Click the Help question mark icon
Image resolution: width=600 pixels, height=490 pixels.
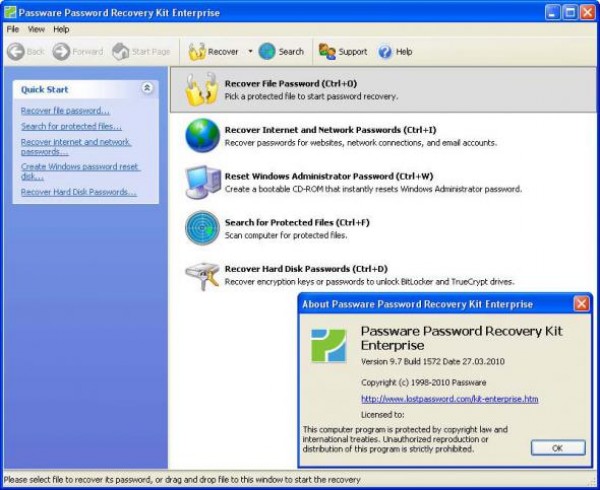pyautogui.click(x=385, y=52)
